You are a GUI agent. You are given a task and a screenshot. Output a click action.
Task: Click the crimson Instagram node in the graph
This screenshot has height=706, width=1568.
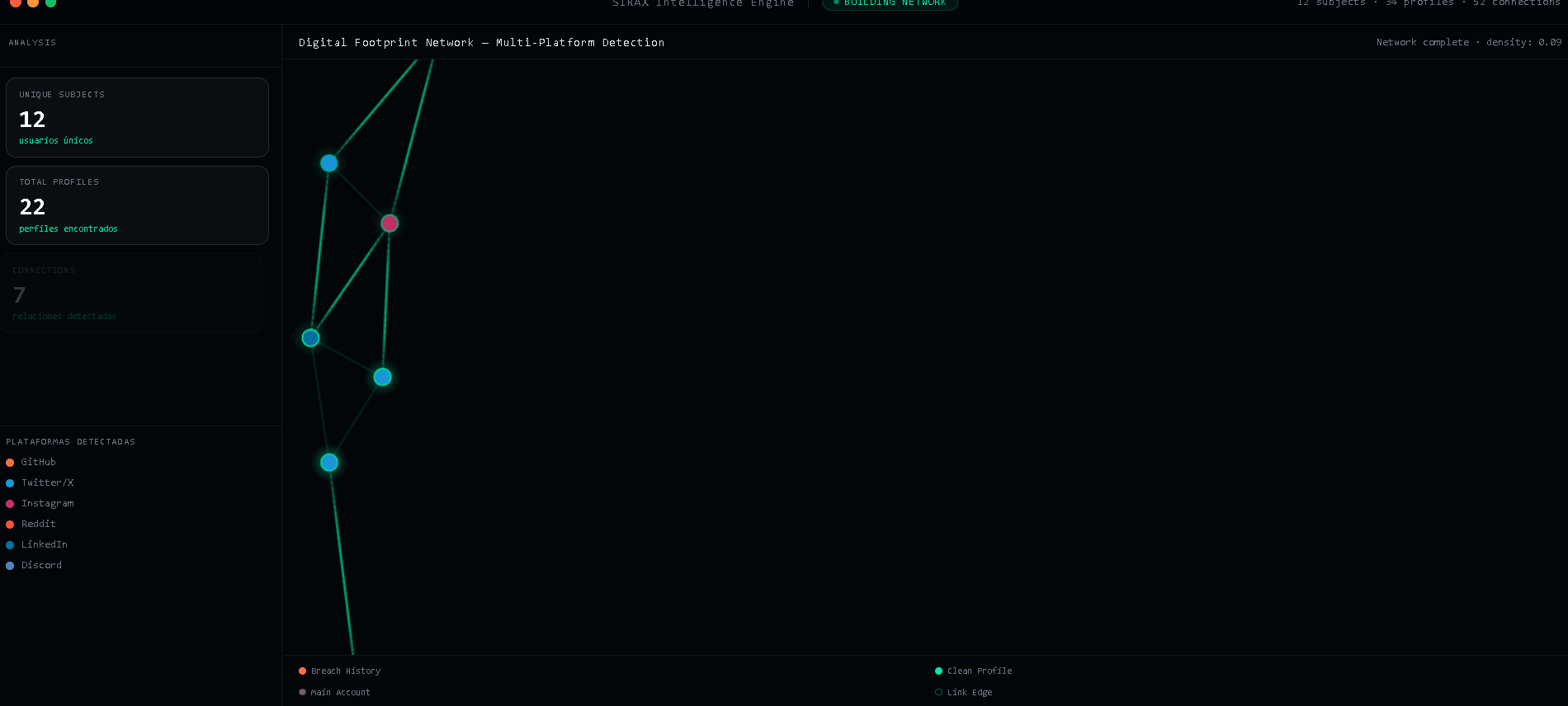[x=390, y=224]
